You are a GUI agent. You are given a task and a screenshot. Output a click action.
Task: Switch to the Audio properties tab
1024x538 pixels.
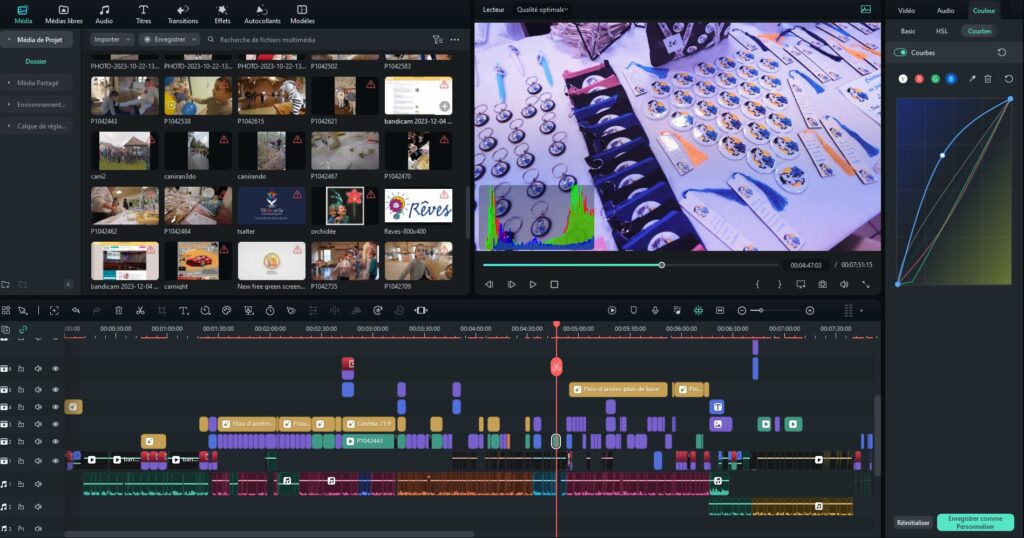click(x=945, y=10)
